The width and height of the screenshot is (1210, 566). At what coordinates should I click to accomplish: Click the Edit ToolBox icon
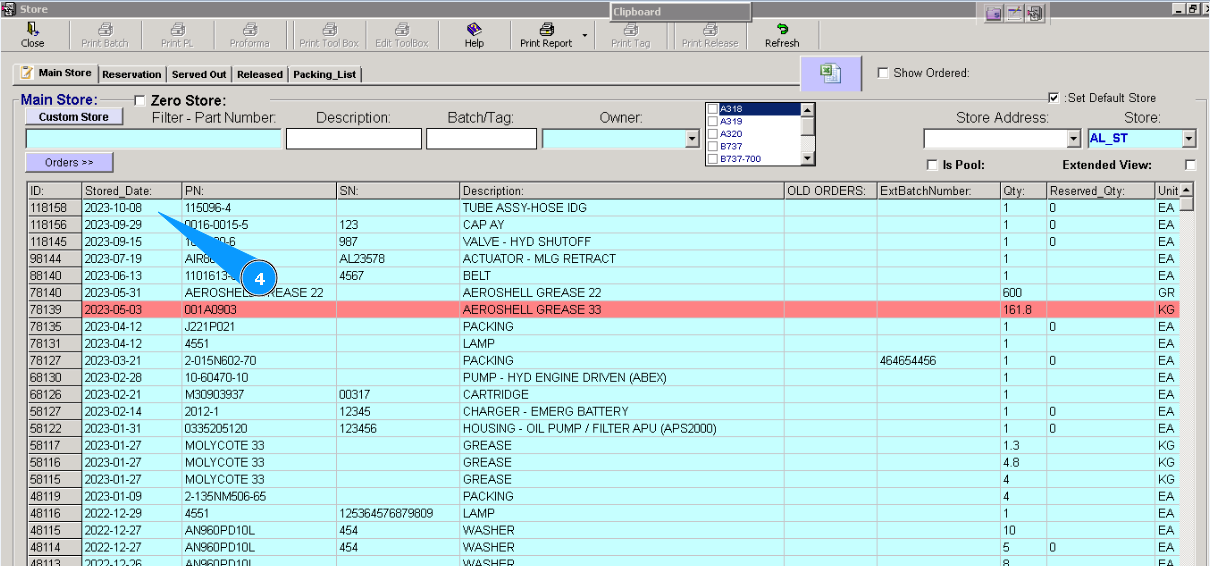pos(402,35)
